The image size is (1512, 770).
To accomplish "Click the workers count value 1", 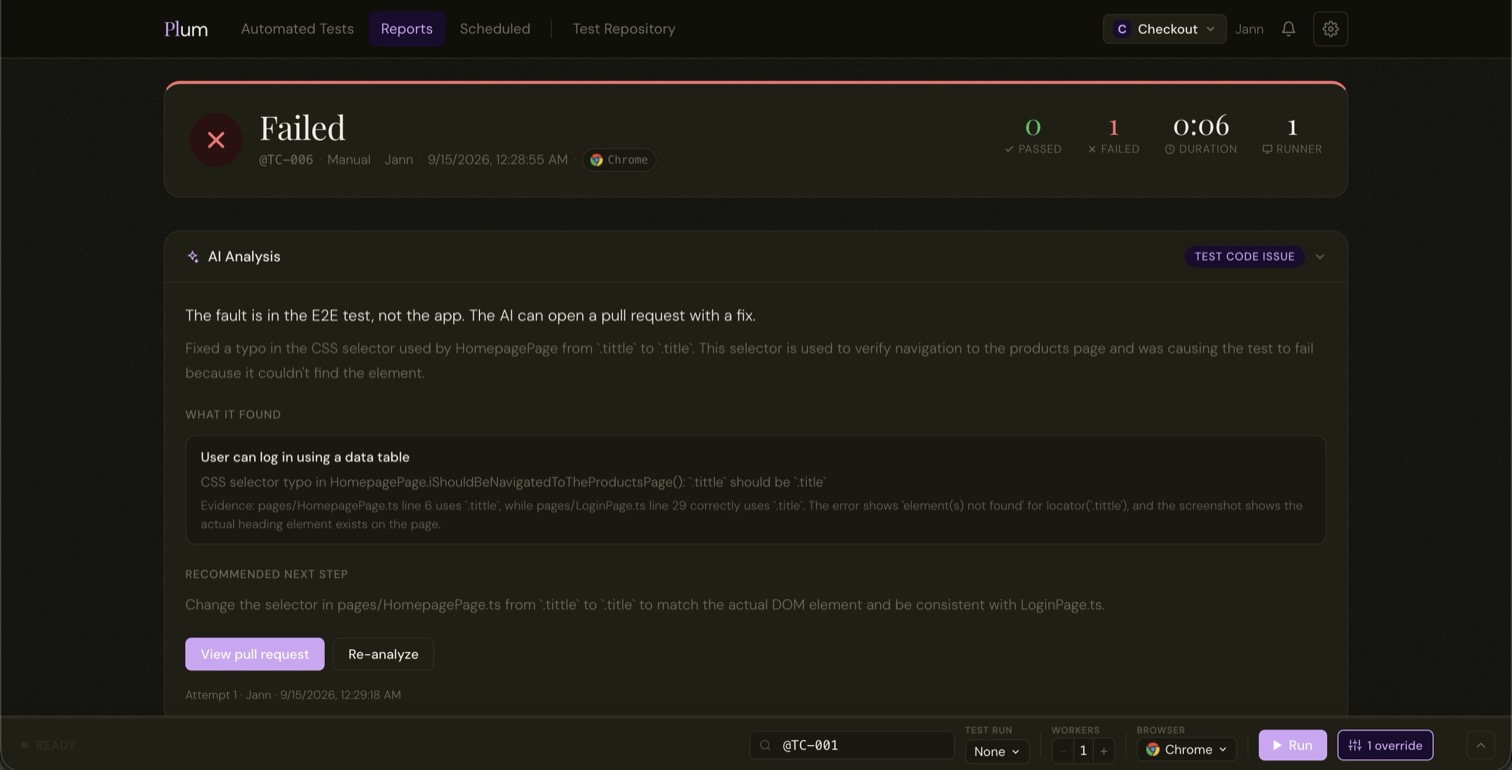I will pos(1083,750).
